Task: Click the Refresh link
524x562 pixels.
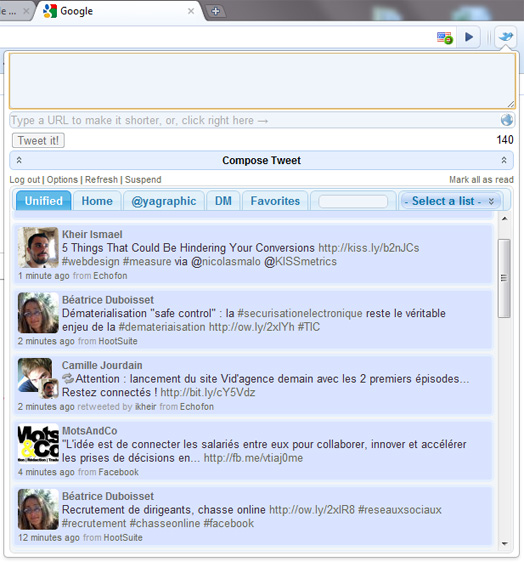Action: point(101,180)
